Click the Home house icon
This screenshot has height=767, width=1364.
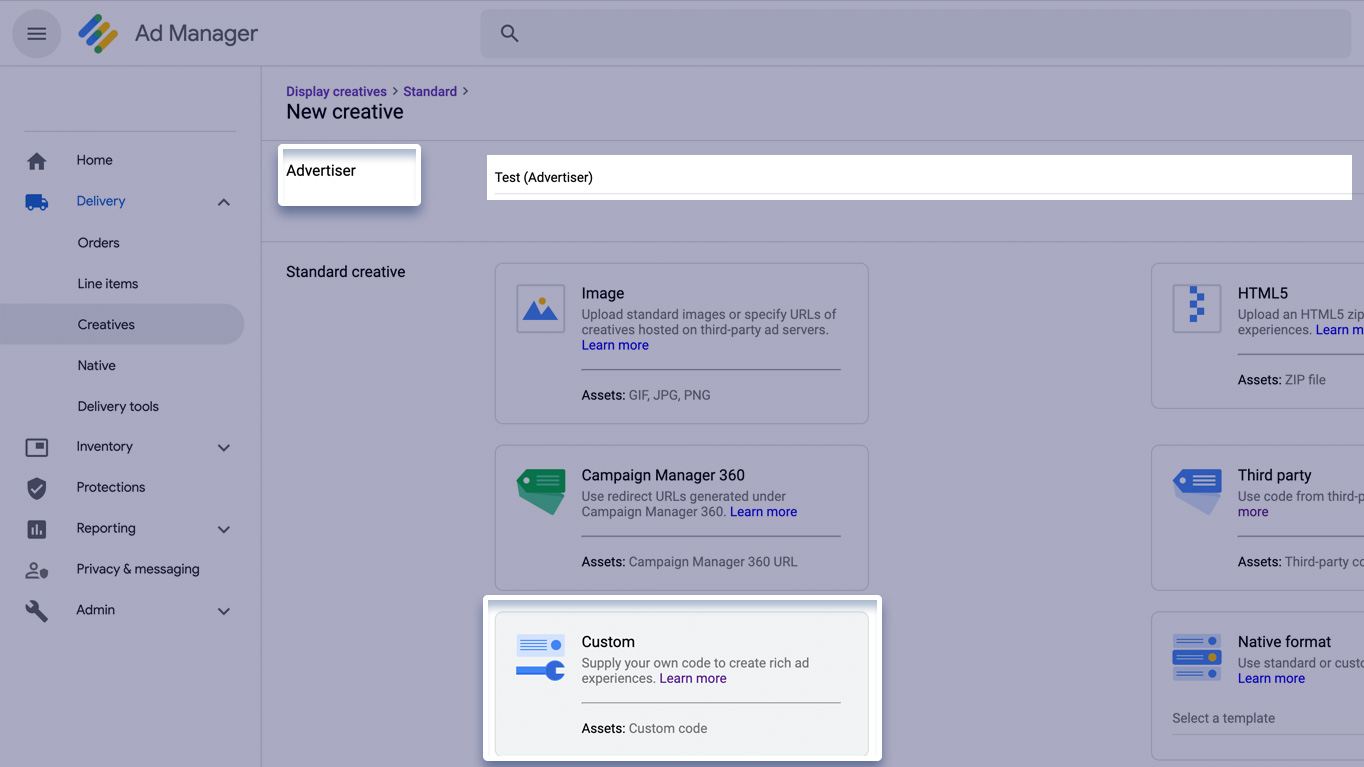[37, 161]
